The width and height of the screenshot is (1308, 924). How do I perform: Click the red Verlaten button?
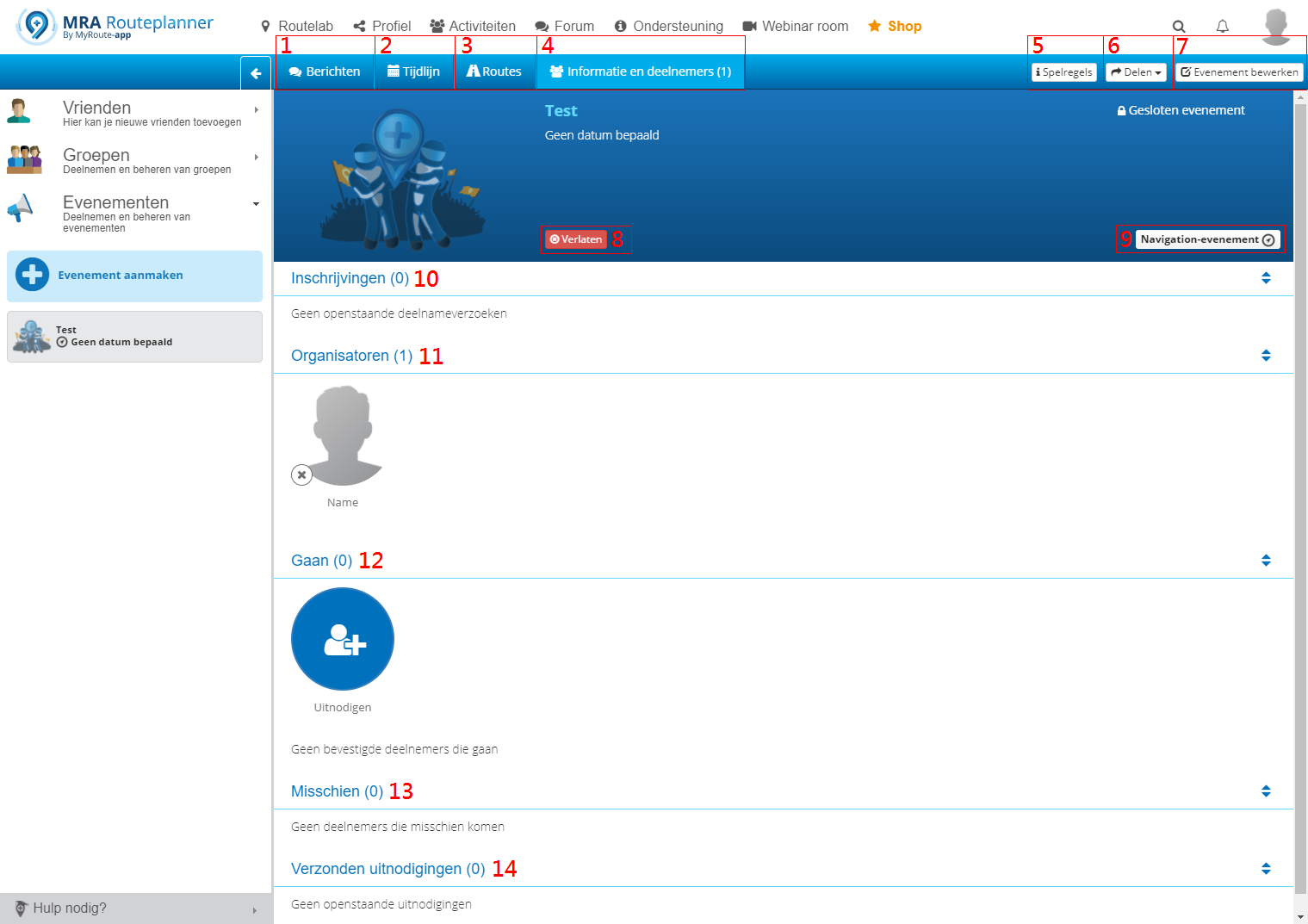click(576, 239)
